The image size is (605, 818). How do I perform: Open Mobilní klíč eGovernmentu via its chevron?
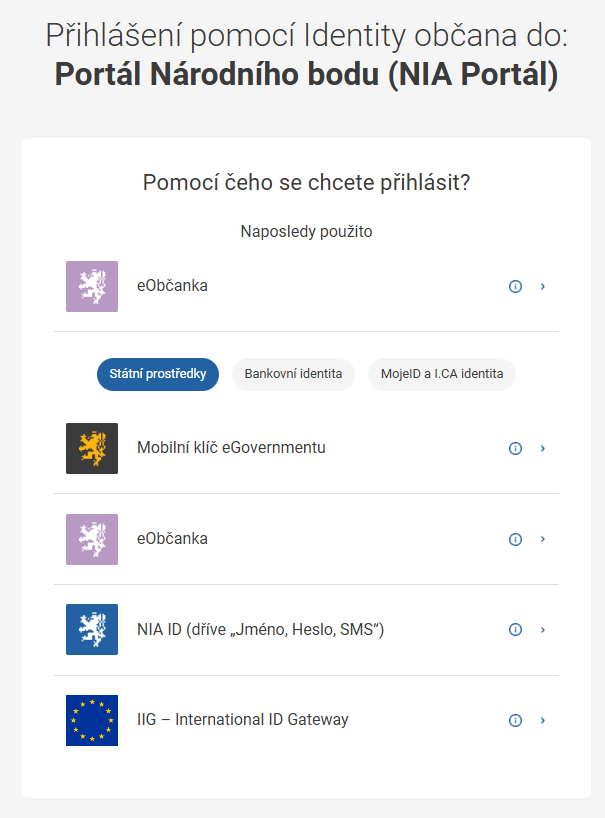pyautogui.click(x=543, y=448)
